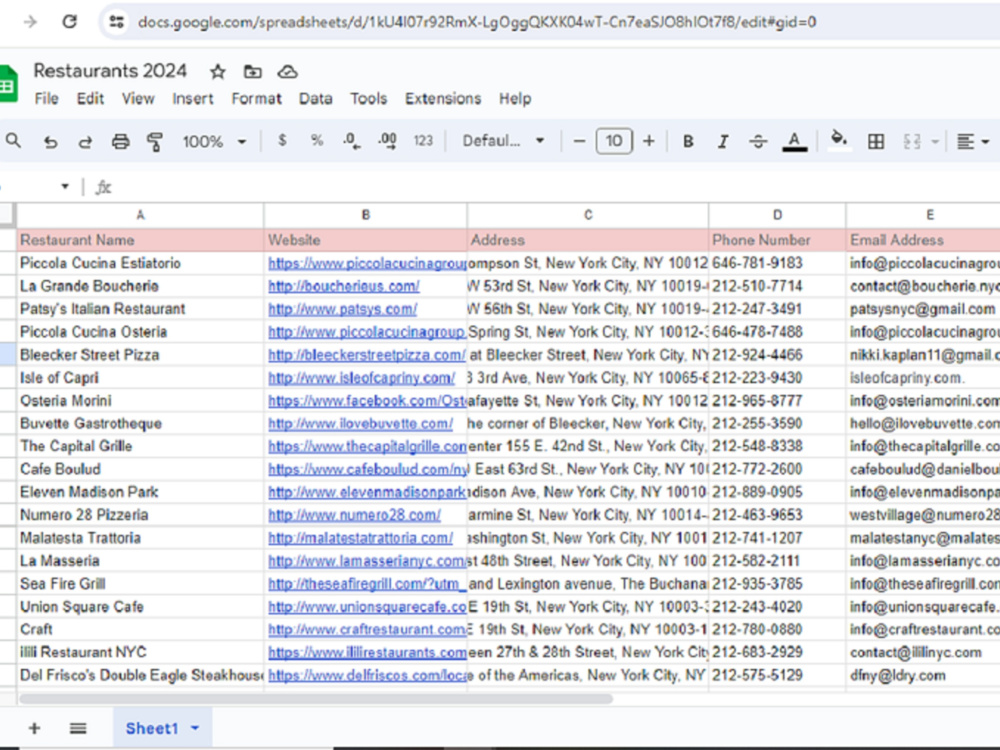Open the Tools menu
The width and height of the screenshot is (1000, 750).
[x=368, y=99]
